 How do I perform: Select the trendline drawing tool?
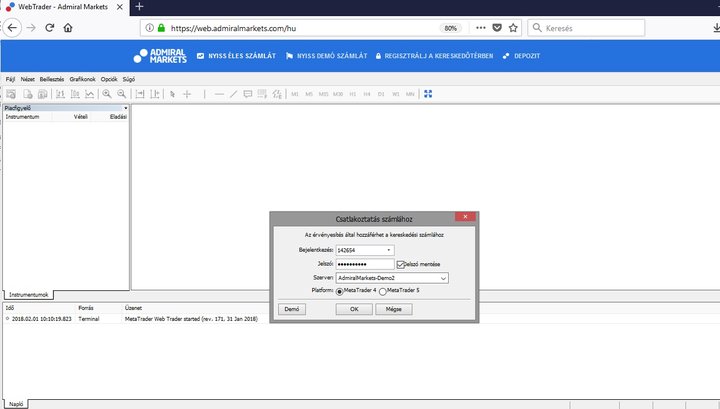point(233,94)
